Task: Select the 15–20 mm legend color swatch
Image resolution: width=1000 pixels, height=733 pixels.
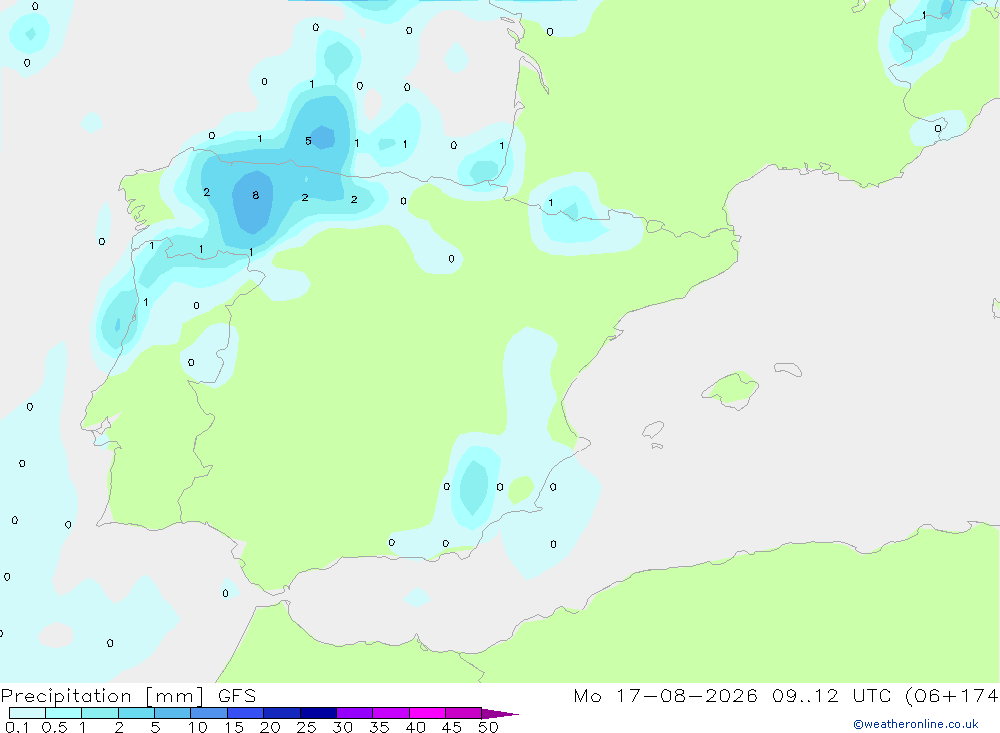Action: (246, 713)
